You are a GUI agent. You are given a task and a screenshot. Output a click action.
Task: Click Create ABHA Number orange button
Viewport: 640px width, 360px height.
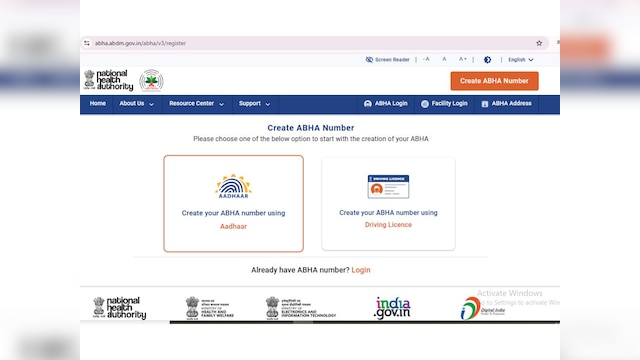click(x=494, y=81)
